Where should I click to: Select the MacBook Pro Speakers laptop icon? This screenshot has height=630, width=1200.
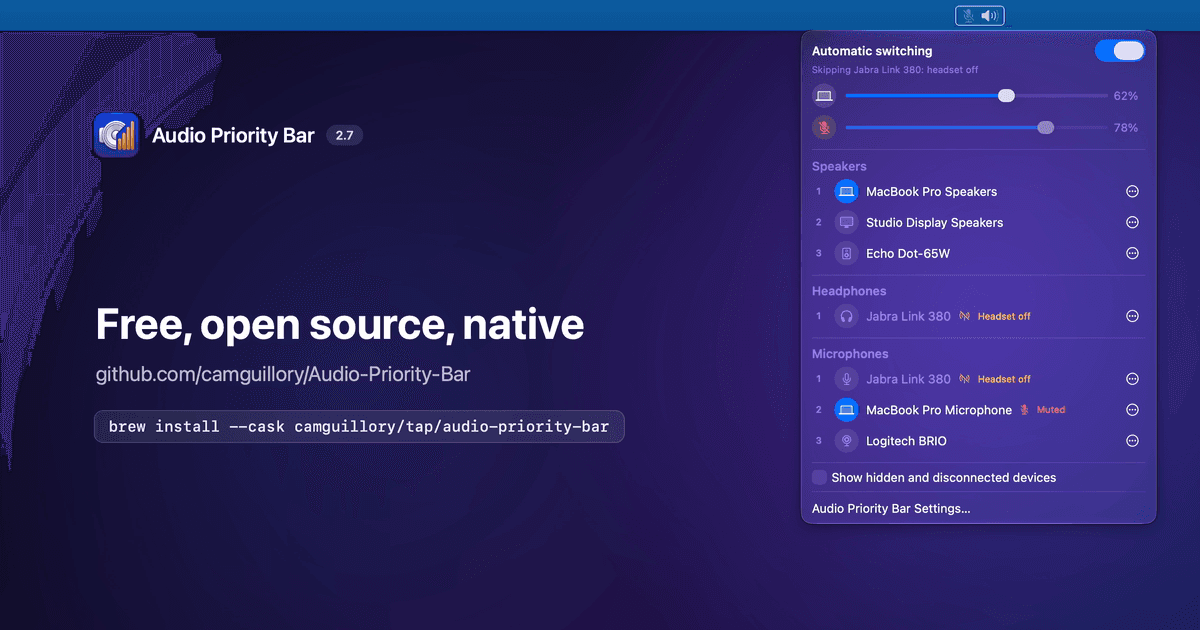846,192
